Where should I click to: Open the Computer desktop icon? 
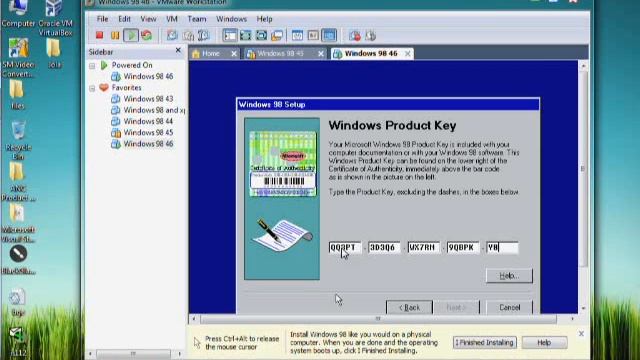[18, 13]
